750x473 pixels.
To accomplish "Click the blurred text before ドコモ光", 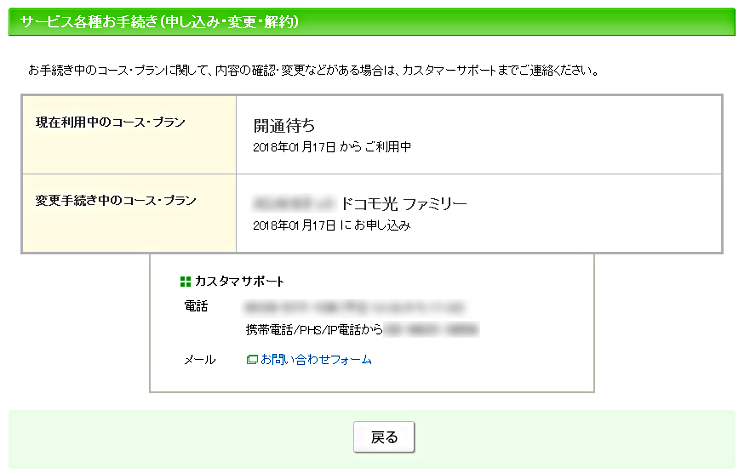I will pyautogui.click(x=294, y=204).
